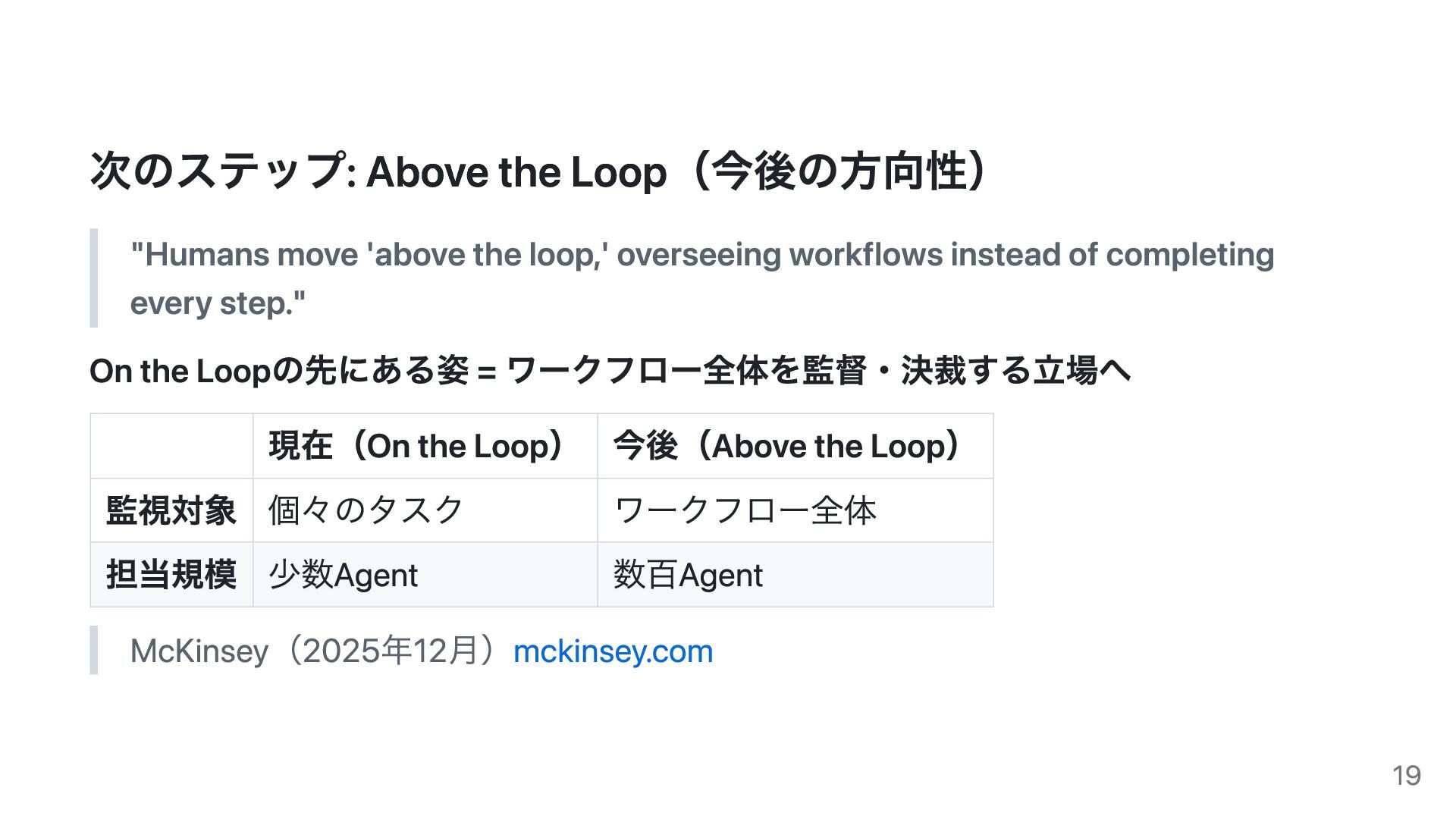This screenshot has height=819, width=1456.
Task: Click the bold "On the Loopの先にある姿" line
Action: (278, 371)
